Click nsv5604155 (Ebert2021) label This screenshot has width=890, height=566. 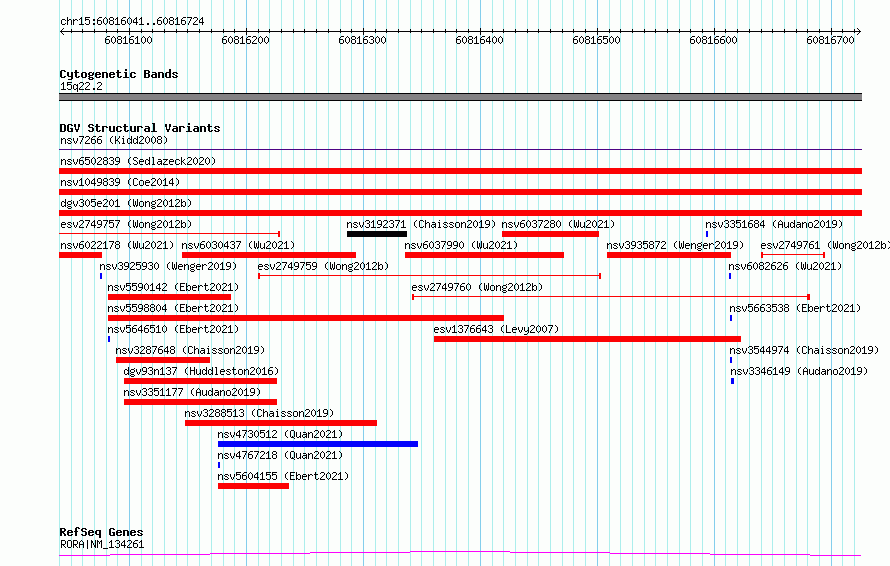point(283,476)
